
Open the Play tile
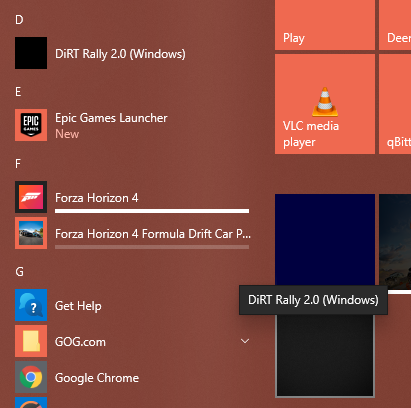point(325,25)
